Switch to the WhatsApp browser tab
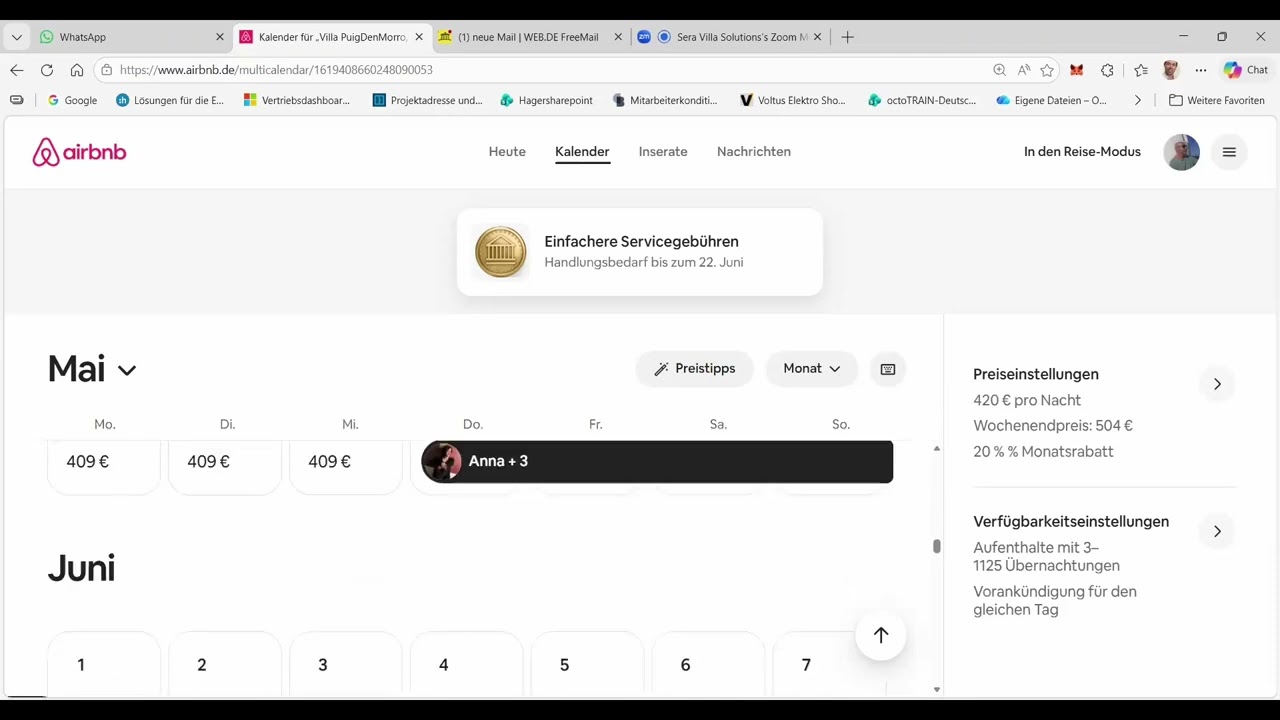This screenshot has width=1280, height=720. 132,37
